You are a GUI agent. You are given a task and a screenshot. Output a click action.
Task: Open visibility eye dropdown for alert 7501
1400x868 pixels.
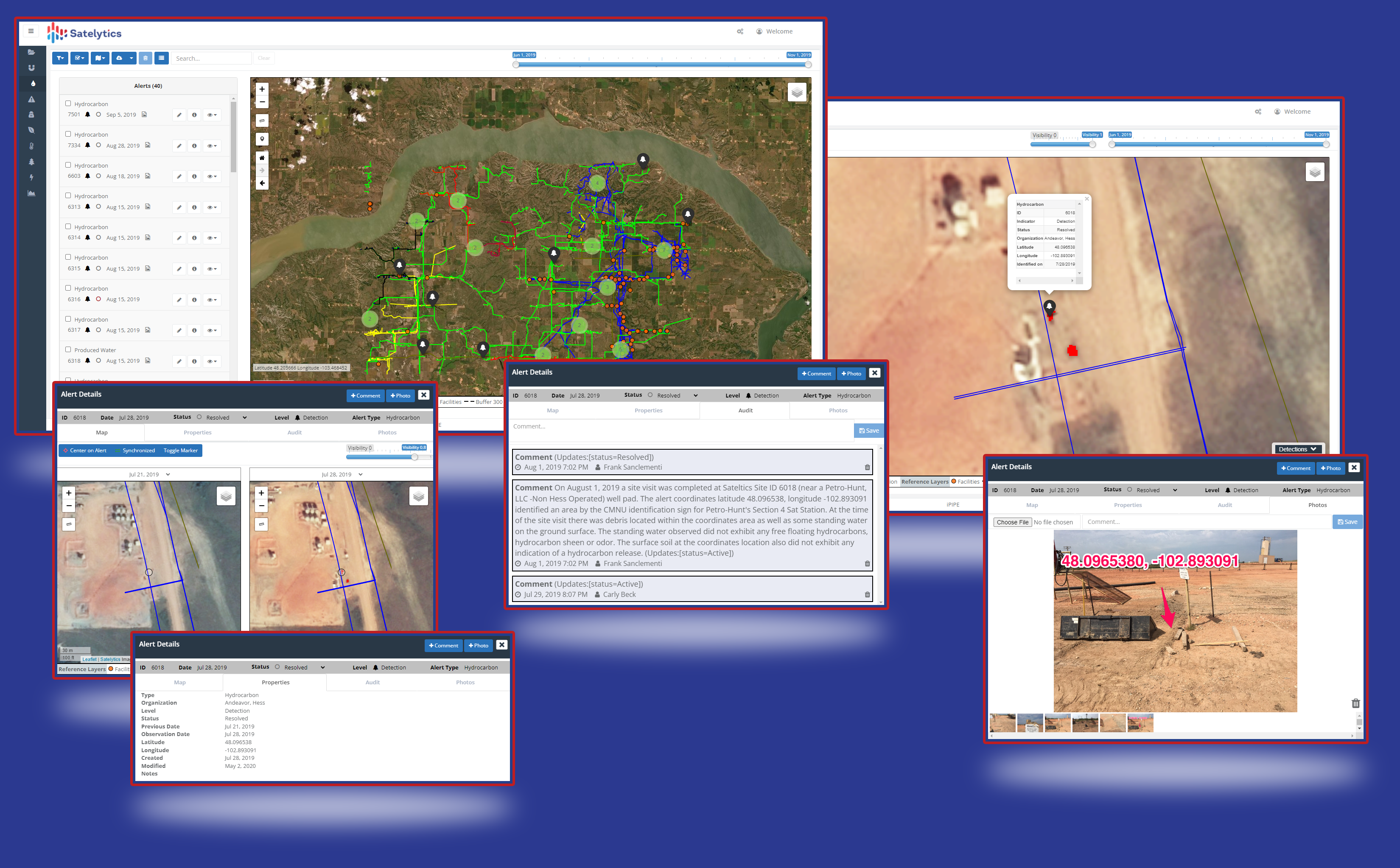[x=212, y=115]
